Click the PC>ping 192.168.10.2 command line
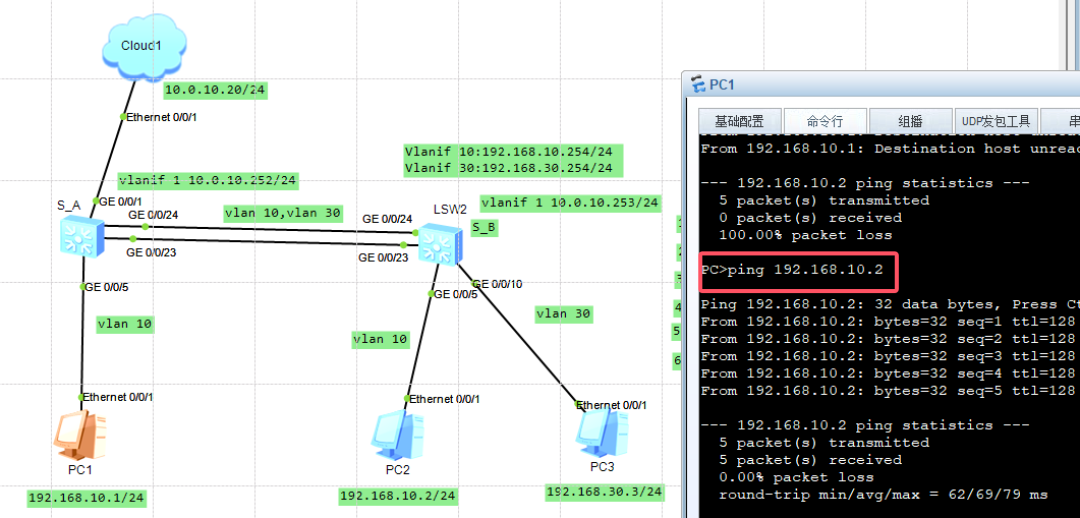Screen dimensions: 1080x518 (x=792, y=269)
